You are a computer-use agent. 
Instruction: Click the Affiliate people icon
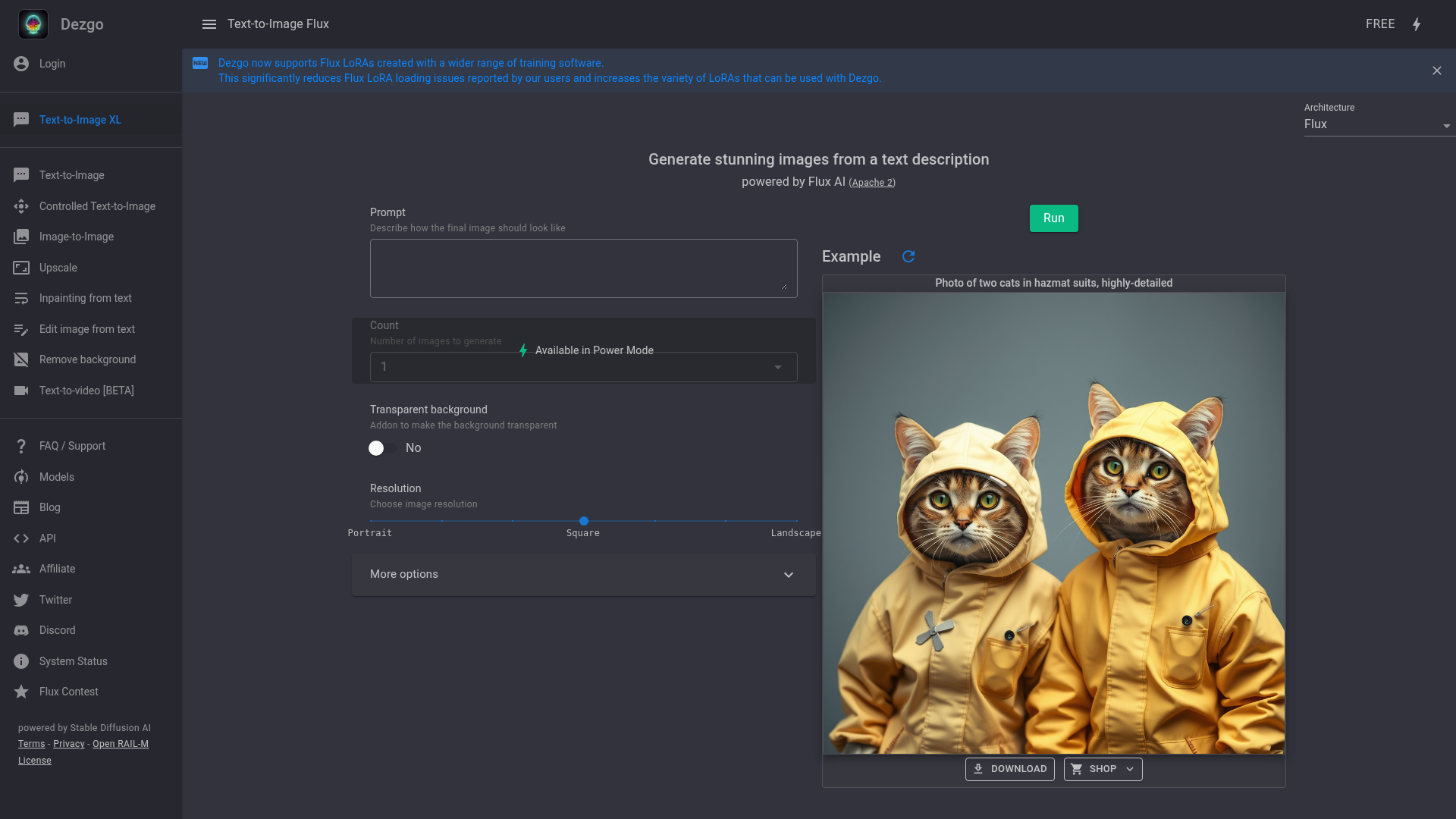coord(21,569)
